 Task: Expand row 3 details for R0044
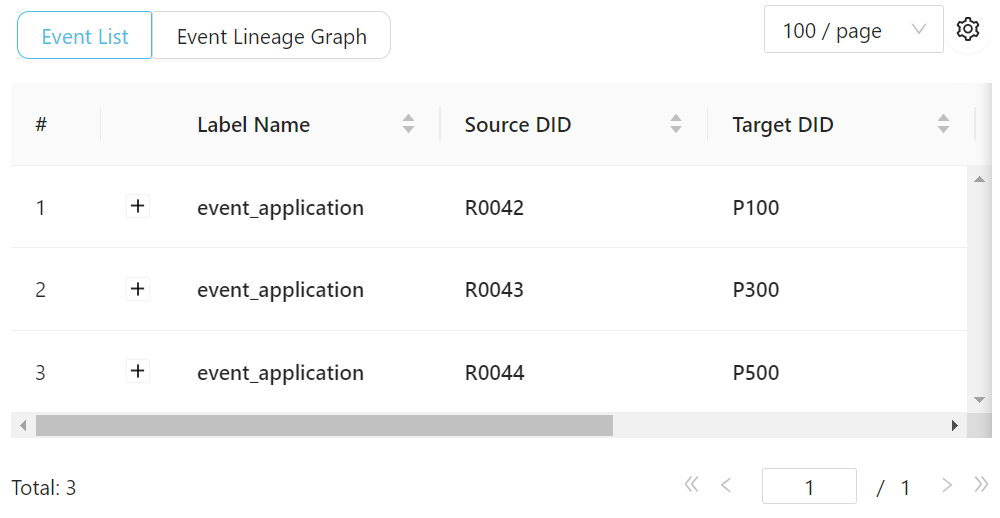(138, 372)
